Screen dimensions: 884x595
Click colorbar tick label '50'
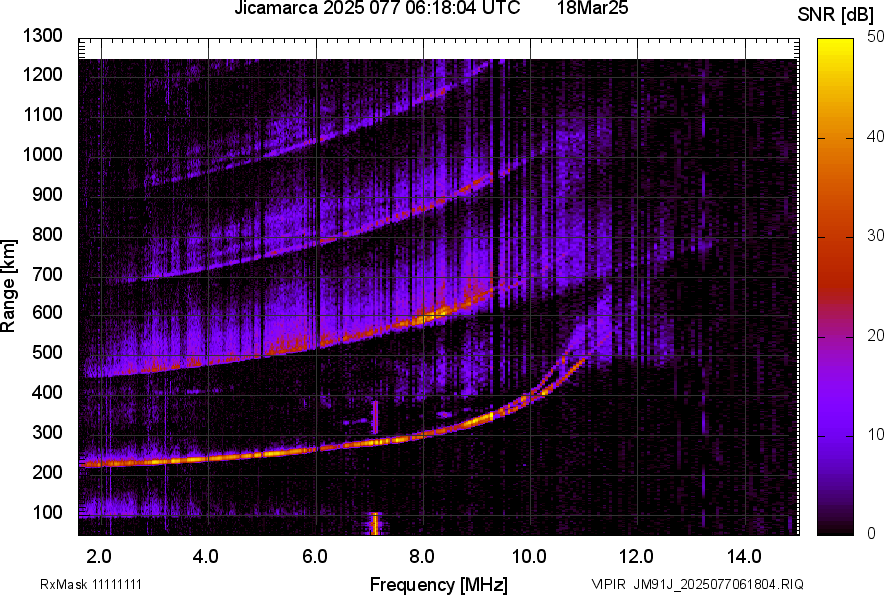pyautogui.click(x=876, y=37)
